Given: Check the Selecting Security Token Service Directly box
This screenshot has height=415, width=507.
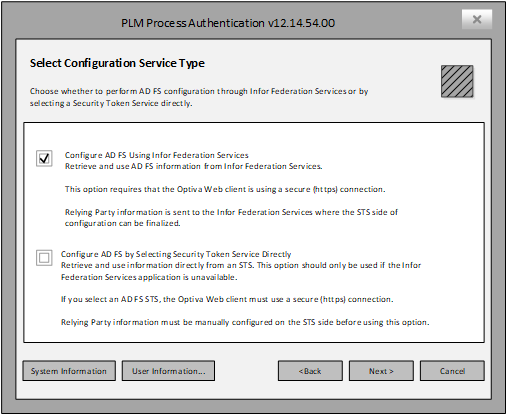Looking at the screenshot, I should click(x=44, y=258).
